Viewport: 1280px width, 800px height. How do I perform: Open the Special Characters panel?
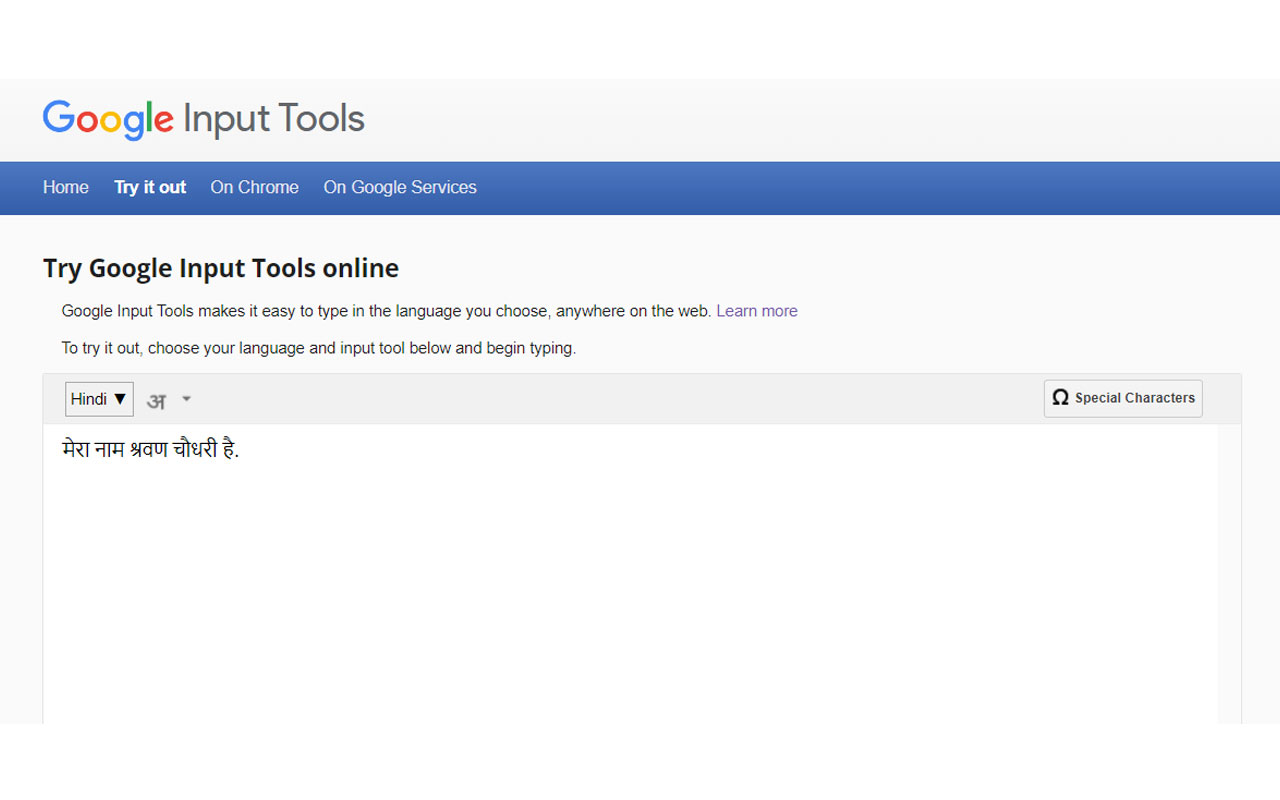tap(1123, 398)
